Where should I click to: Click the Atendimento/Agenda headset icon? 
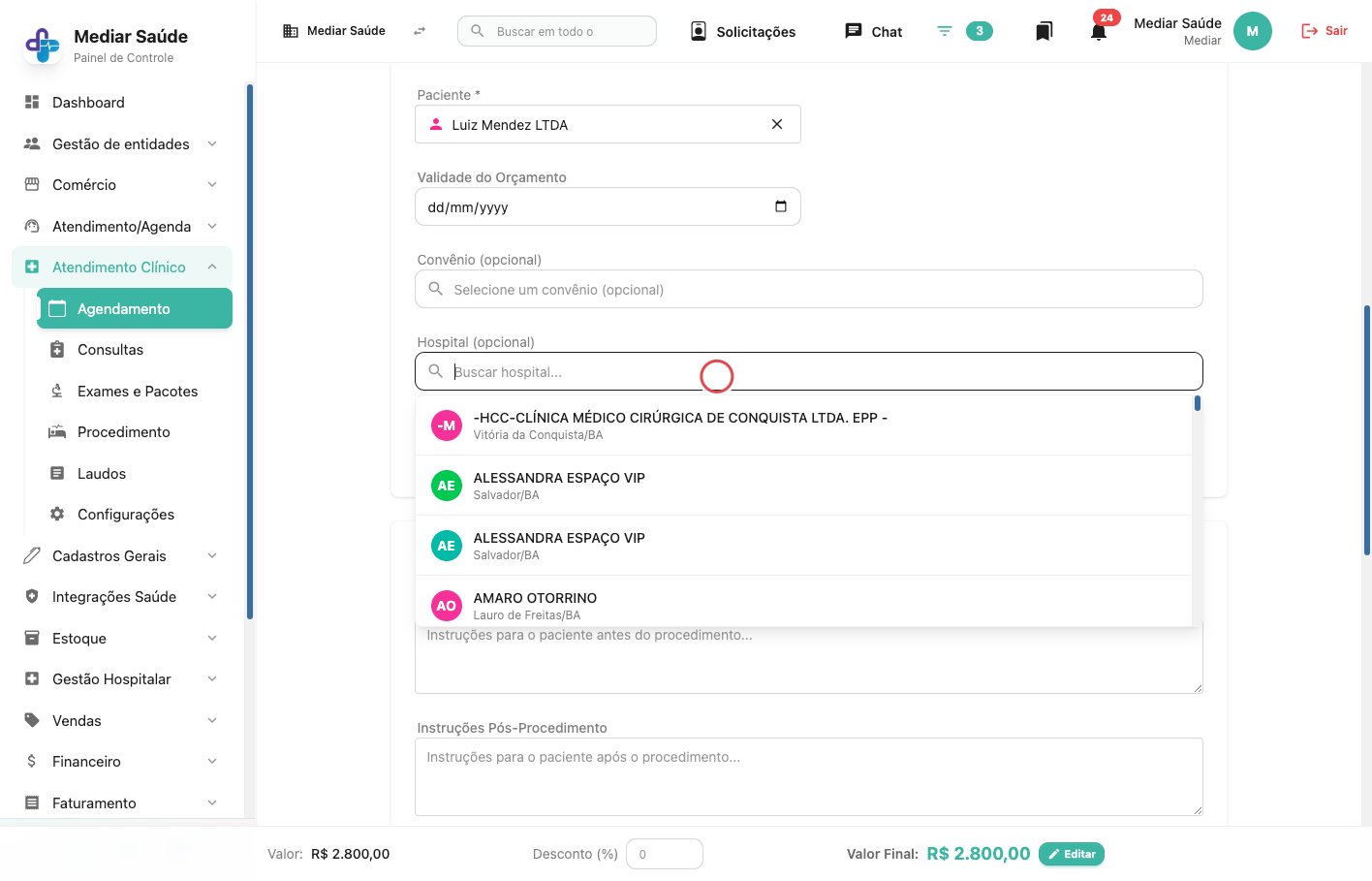(x=32, y=226)
